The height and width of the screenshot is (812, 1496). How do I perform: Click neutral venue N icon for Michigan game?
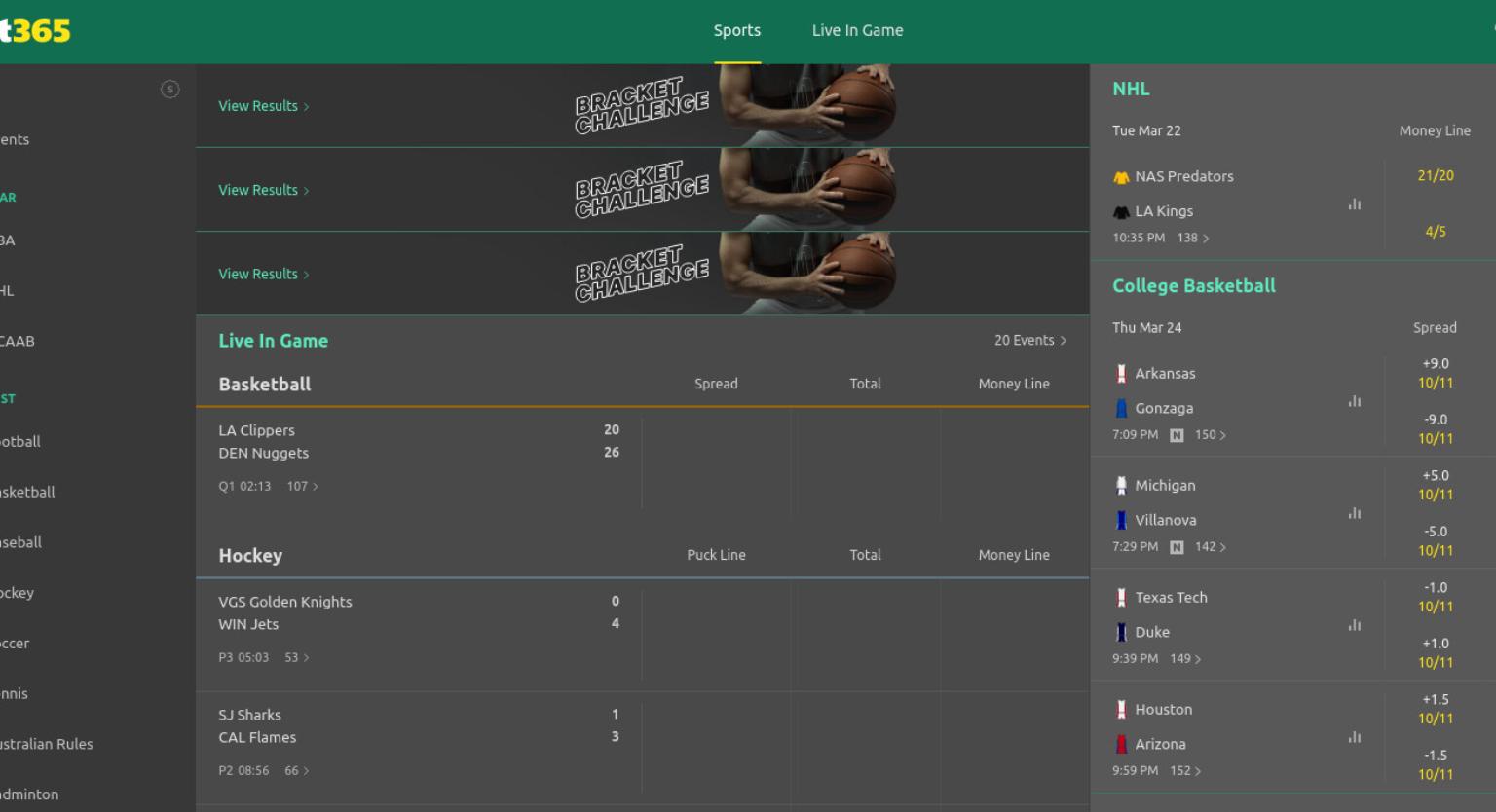pos(1177,547)
